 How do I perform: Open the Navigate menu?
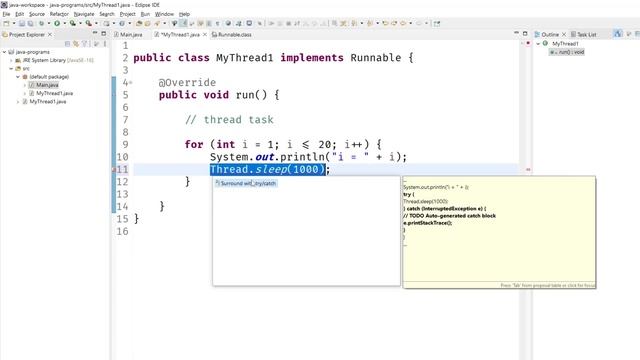(84, 14)
